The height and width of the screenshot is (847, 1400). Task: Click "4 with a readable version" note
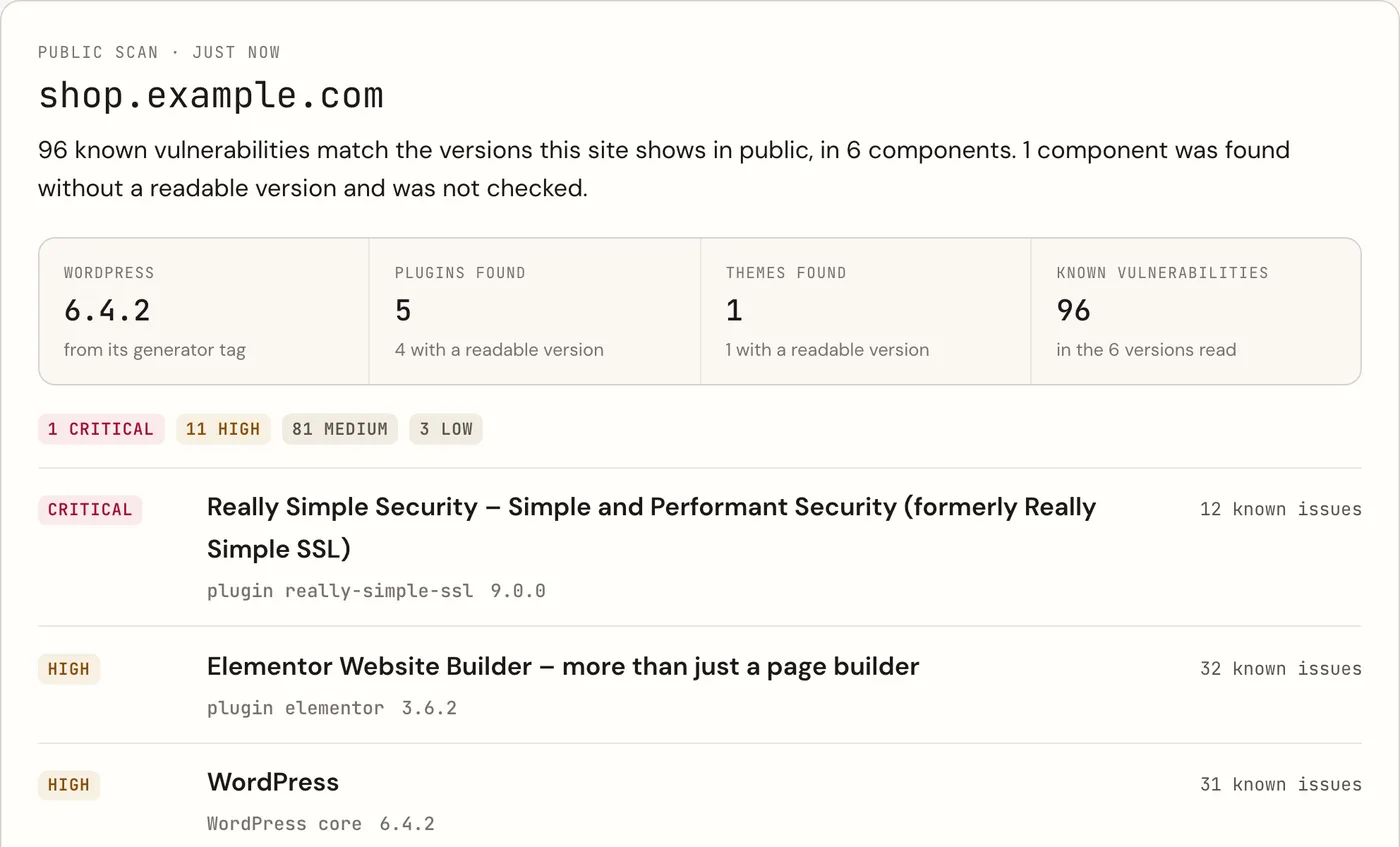(x=499, y=350)
